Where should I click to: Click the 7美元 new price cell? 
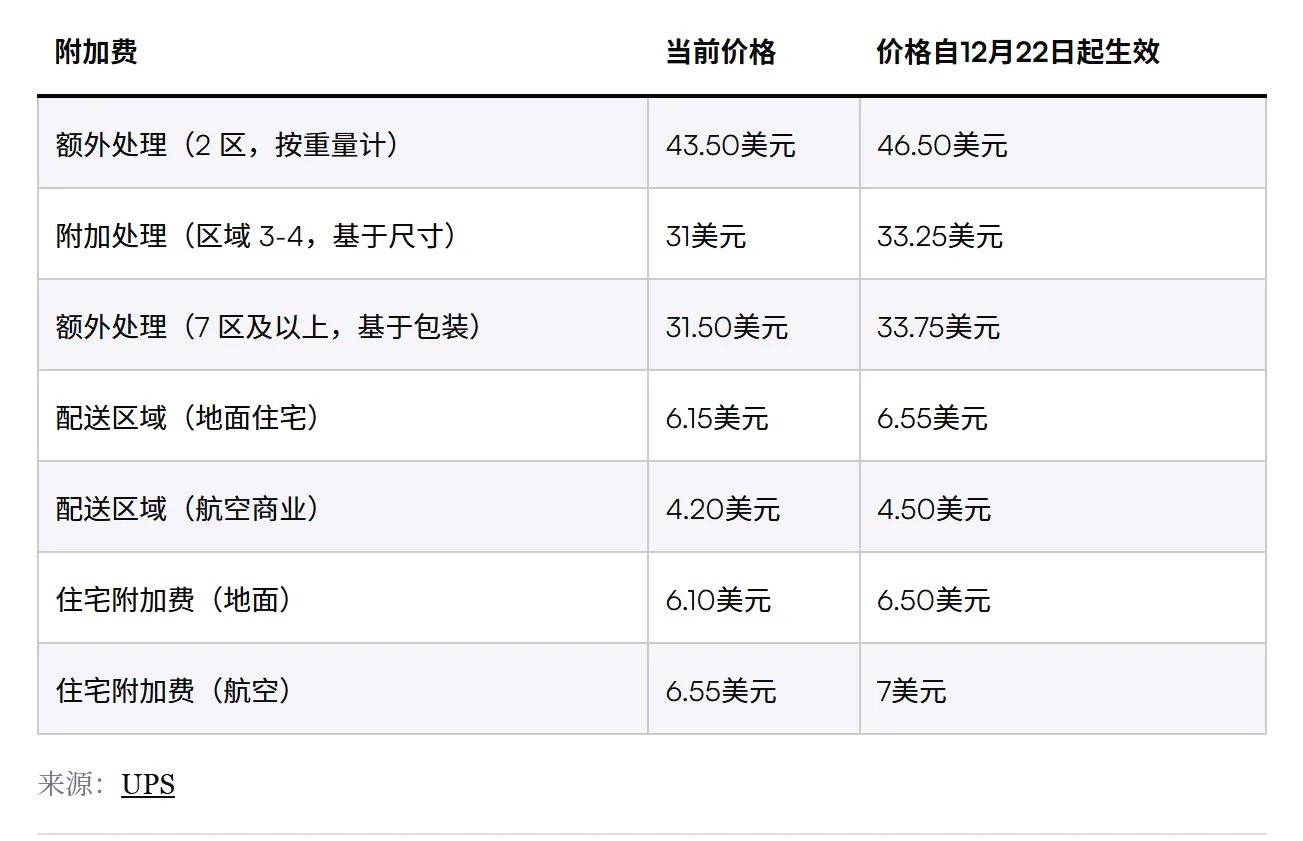pyautogui.click(x=911, y=692)
